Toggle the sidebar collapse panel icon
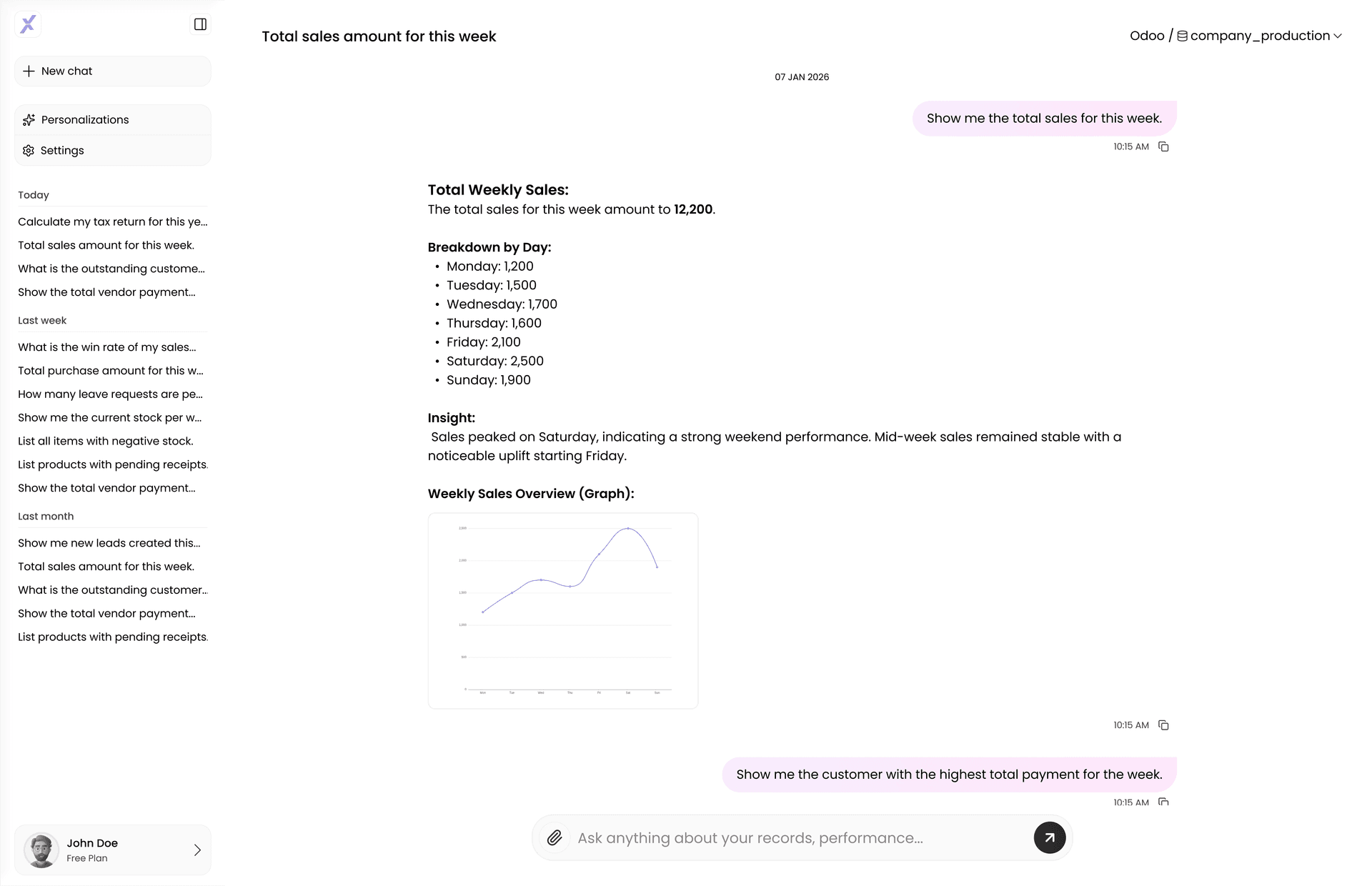Viewport: 1372px width, 886px height. click(200, 25)
